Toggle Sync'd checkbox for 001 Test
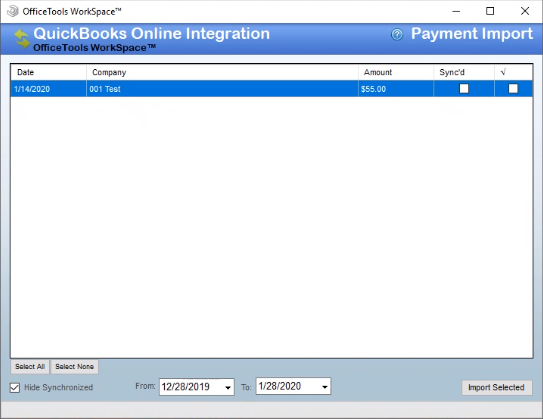 [464, 89]
